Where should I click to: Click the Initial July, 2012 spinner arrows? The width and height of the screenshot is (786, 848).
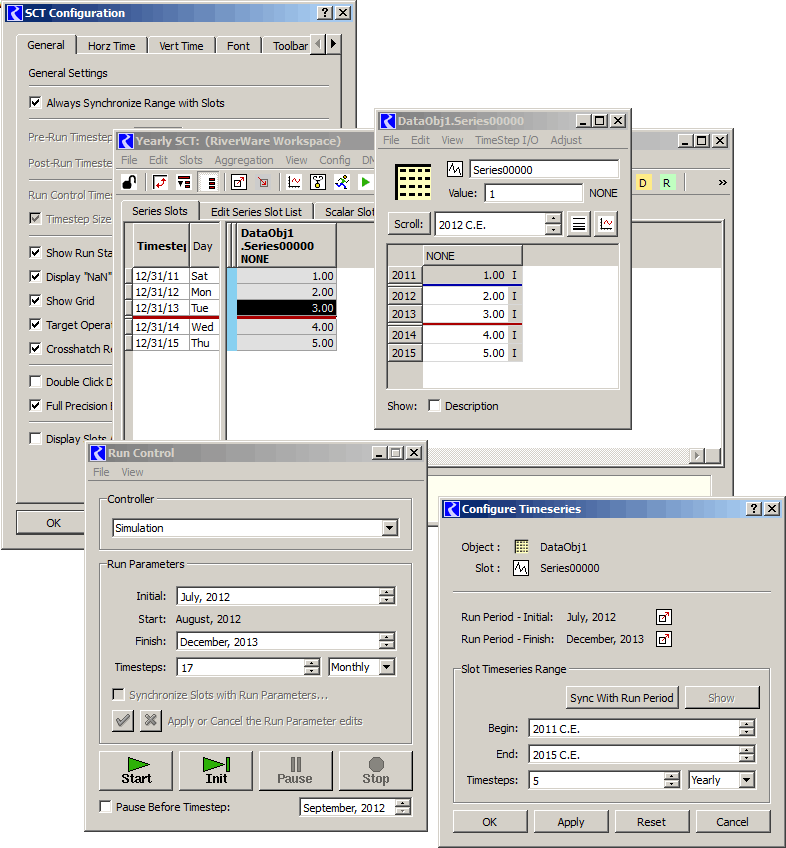(x=386, y=596)
